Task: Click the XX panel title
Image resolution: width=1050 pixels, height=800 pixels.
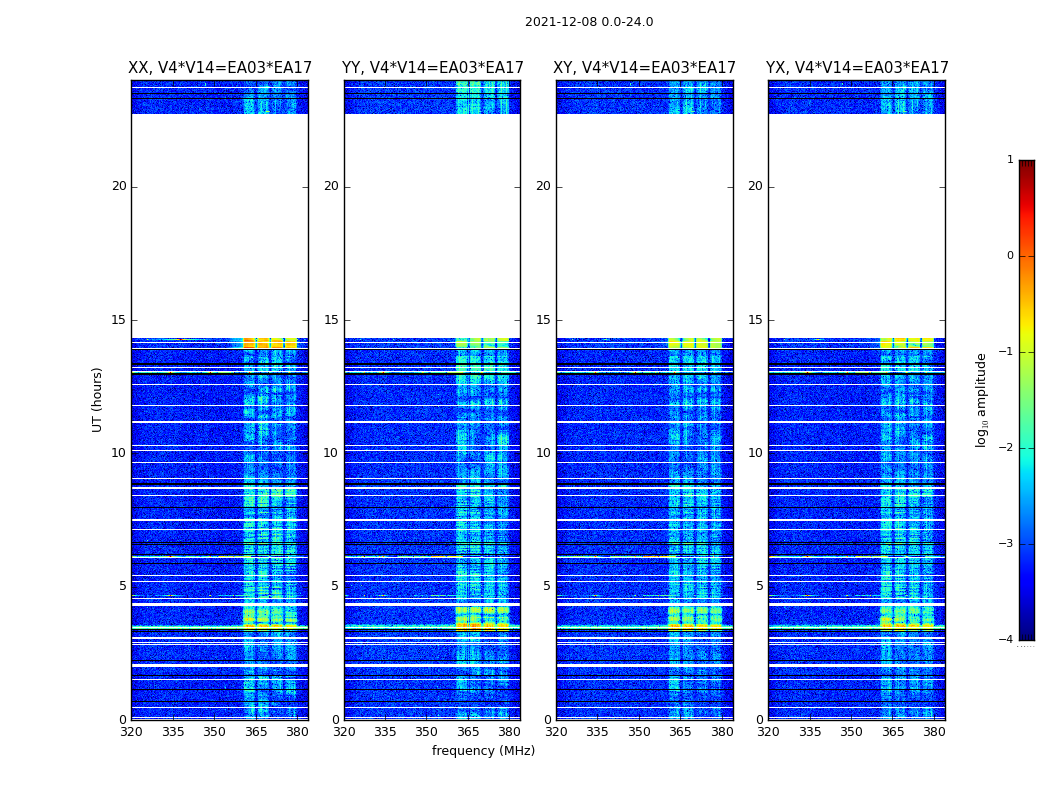Action: point(220,68)
